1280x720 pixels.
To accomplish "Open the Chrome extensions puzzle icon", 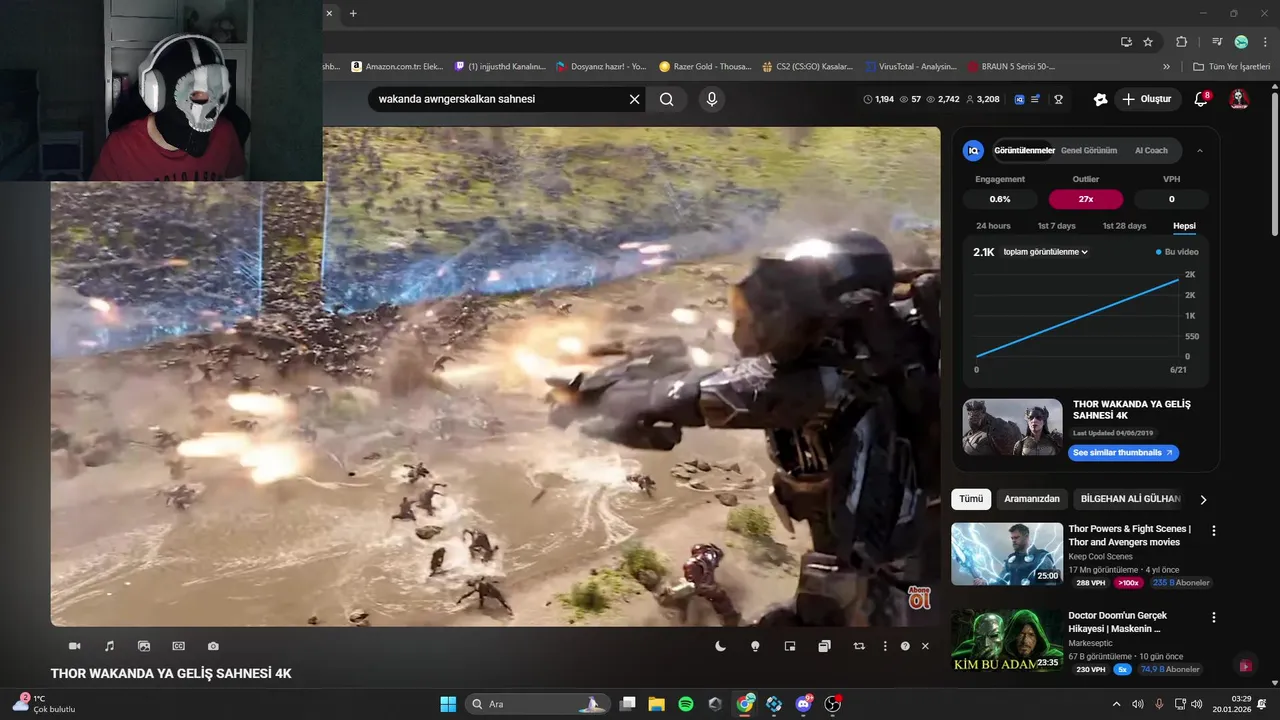I will 1182,42.
